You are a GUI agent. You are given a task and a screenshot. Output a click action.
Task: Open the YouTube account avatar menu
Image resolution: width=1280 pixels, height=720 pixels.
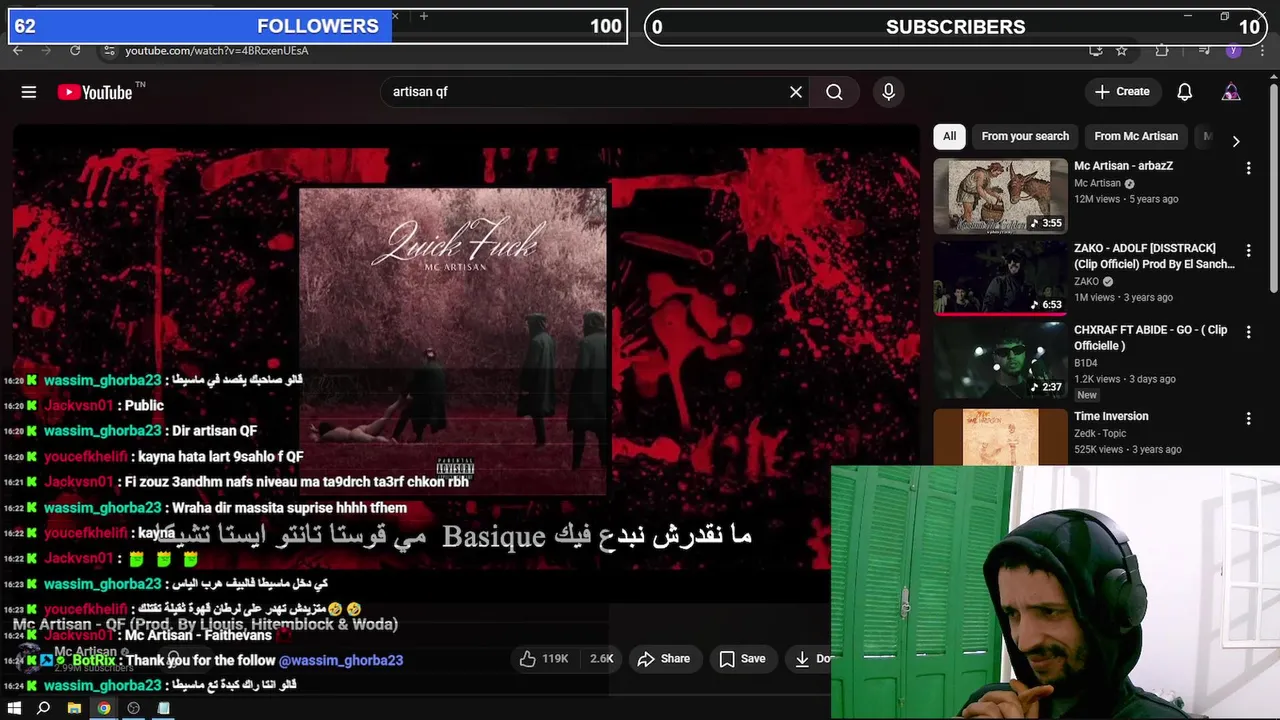pyautogui.click(x=1231, y=92)
